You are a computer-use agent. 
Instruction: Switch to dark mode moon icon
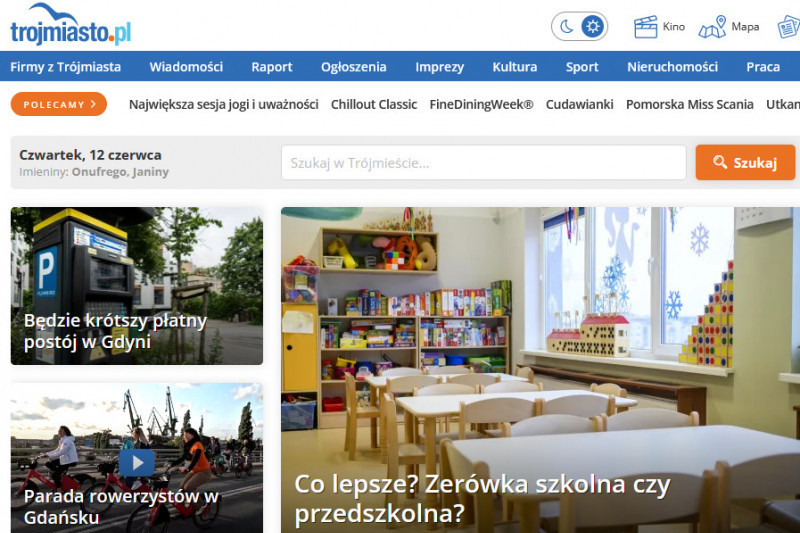[x=566, y=27]
